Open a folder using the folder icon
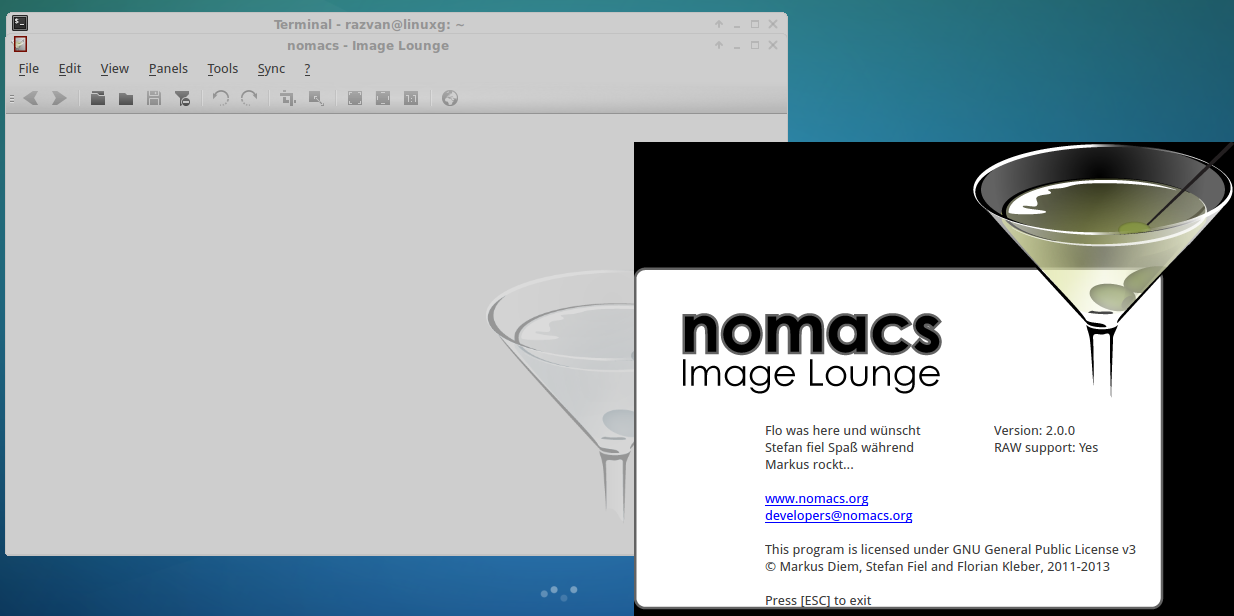 point(125,98)
